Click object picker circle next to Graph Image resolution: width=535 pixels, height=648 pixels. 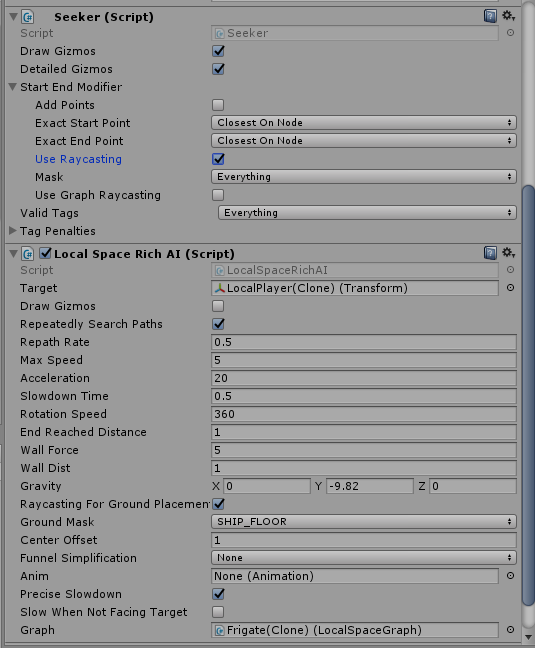(x=510, y=629)
